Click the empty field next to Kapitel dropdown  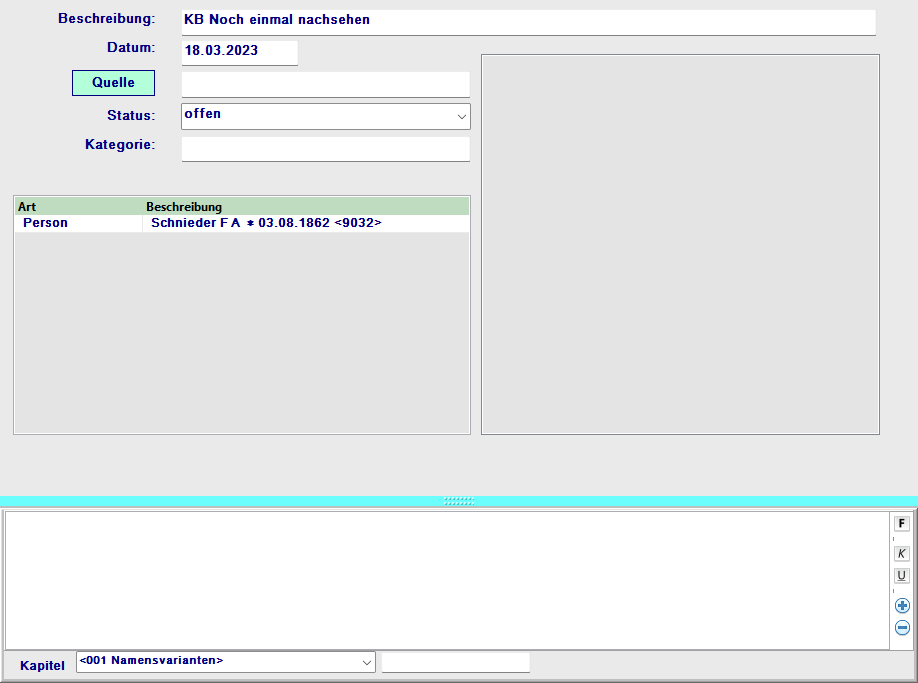[x=456, y=662]
